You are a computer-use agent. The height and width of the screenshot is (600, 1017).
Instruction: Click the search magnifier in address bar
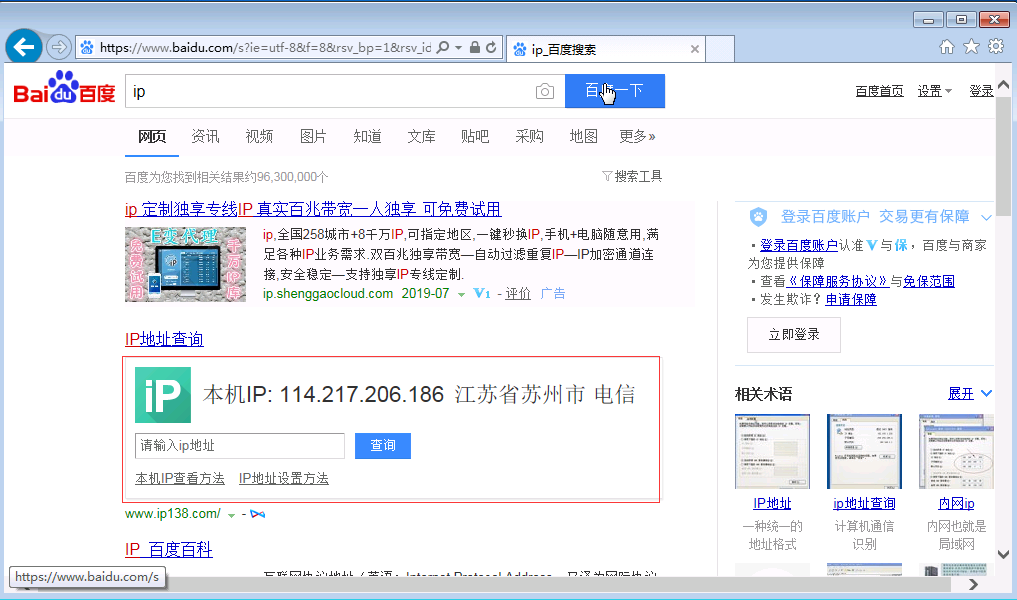point(443,47)
